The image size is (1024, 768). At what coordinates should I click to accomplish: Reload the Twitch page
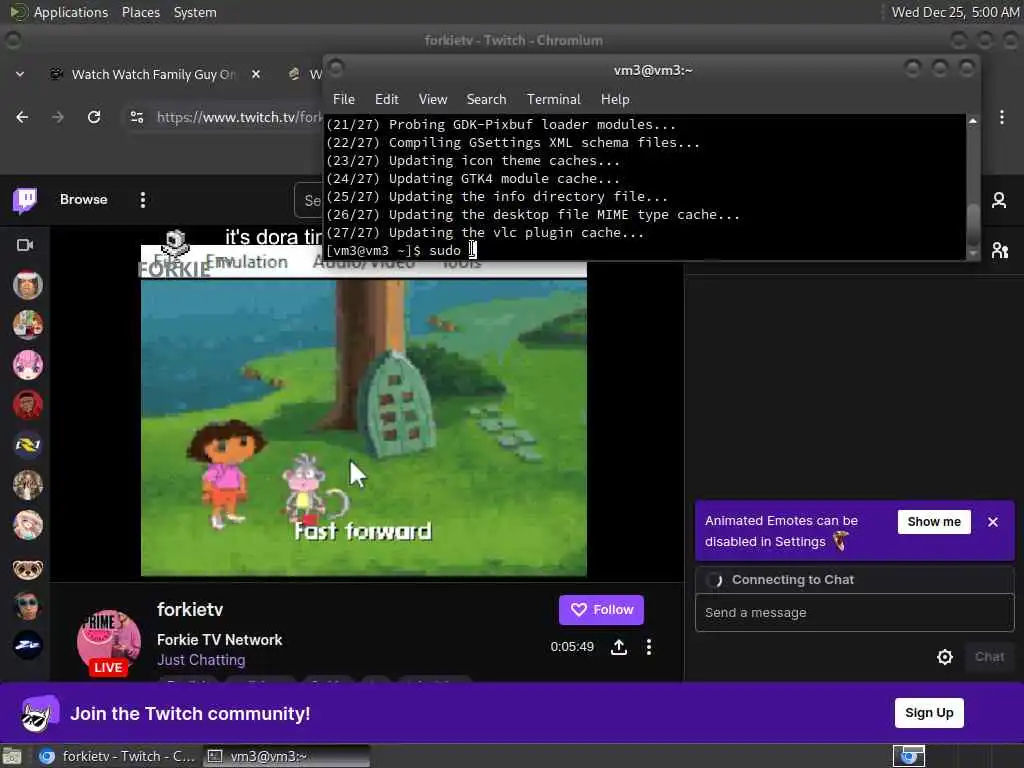click(x=94, y=117)
